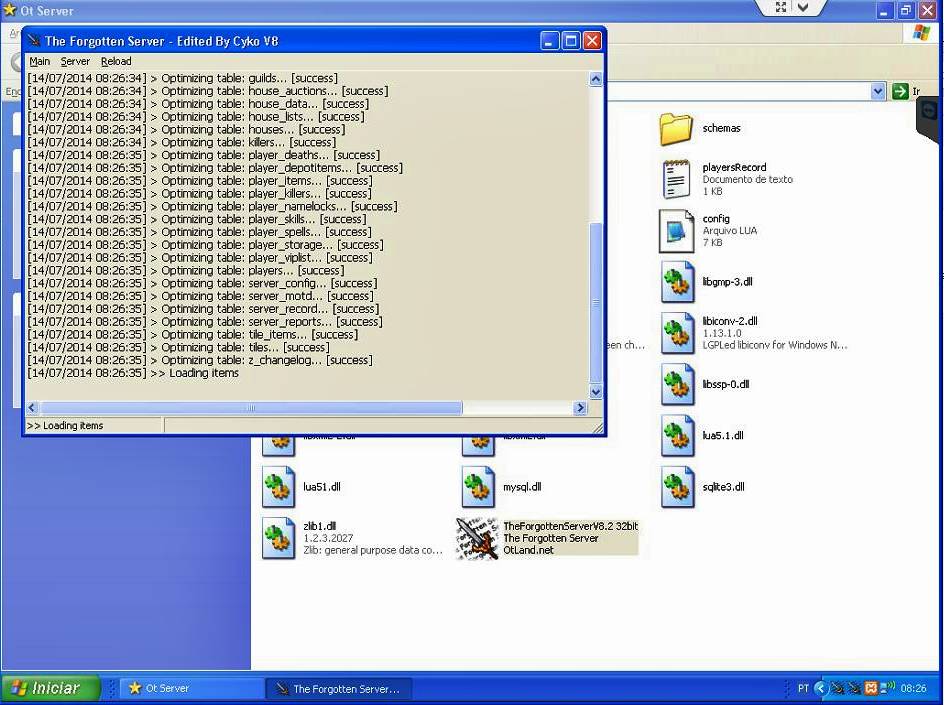Select the sqlite3.dll file icon
The image size is (944, 705).
tap(677, 486)
